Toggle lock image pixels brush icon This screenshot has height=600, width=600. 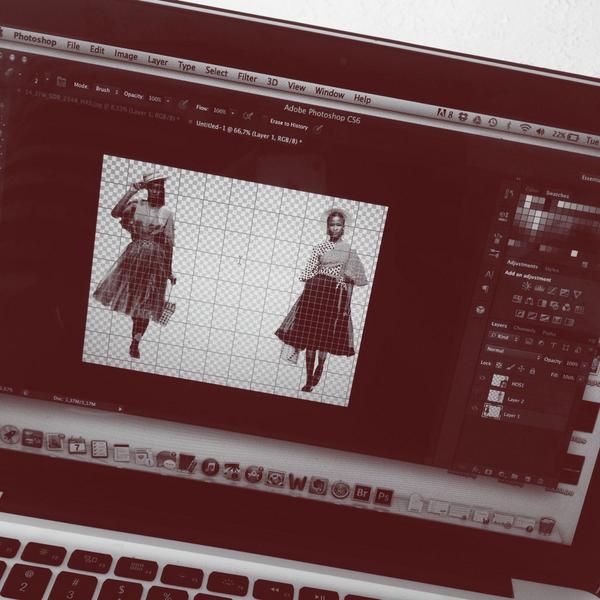(510, 367)
